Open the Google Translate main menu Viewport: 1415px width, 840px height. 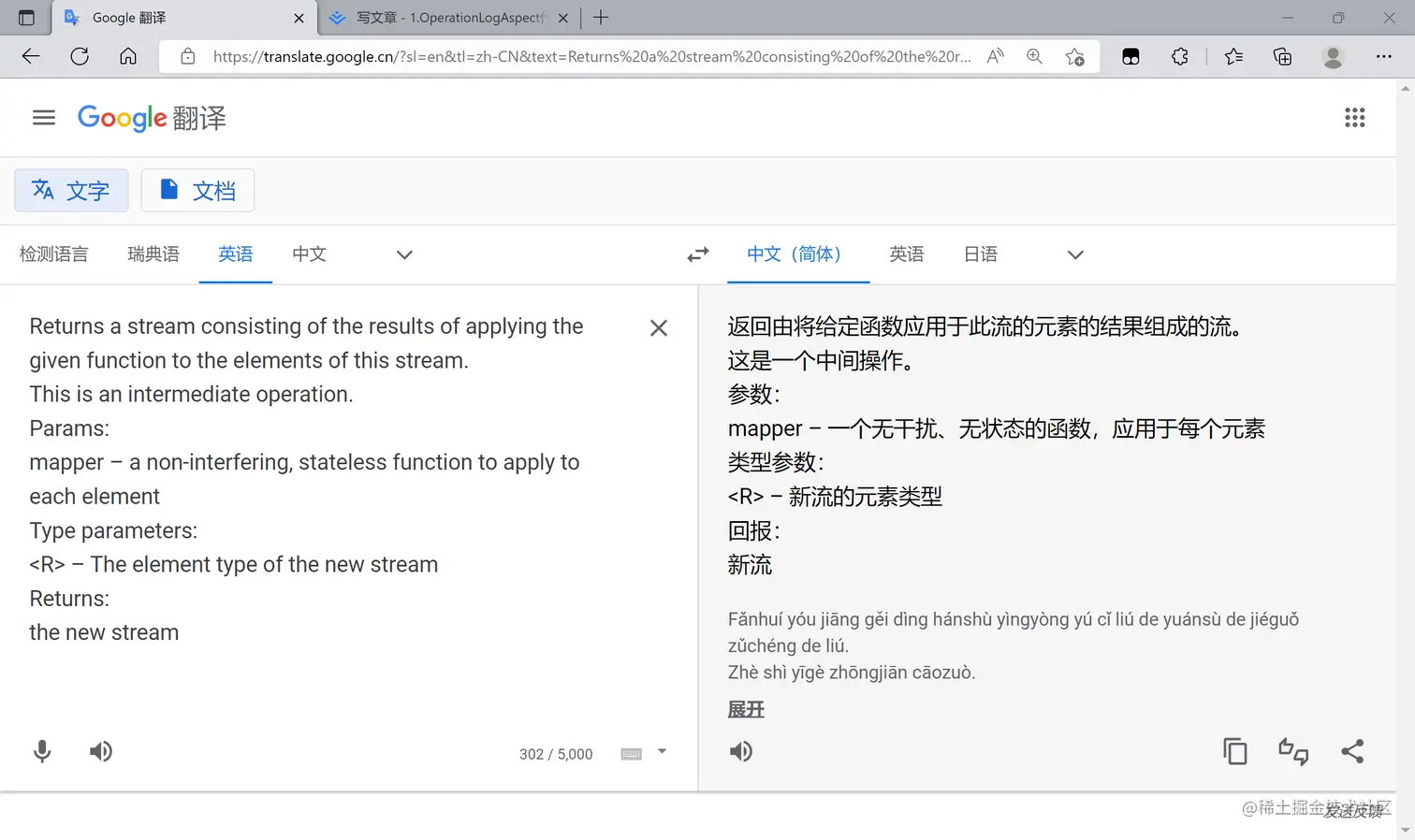pyautogui.click(x=44, y=118)
